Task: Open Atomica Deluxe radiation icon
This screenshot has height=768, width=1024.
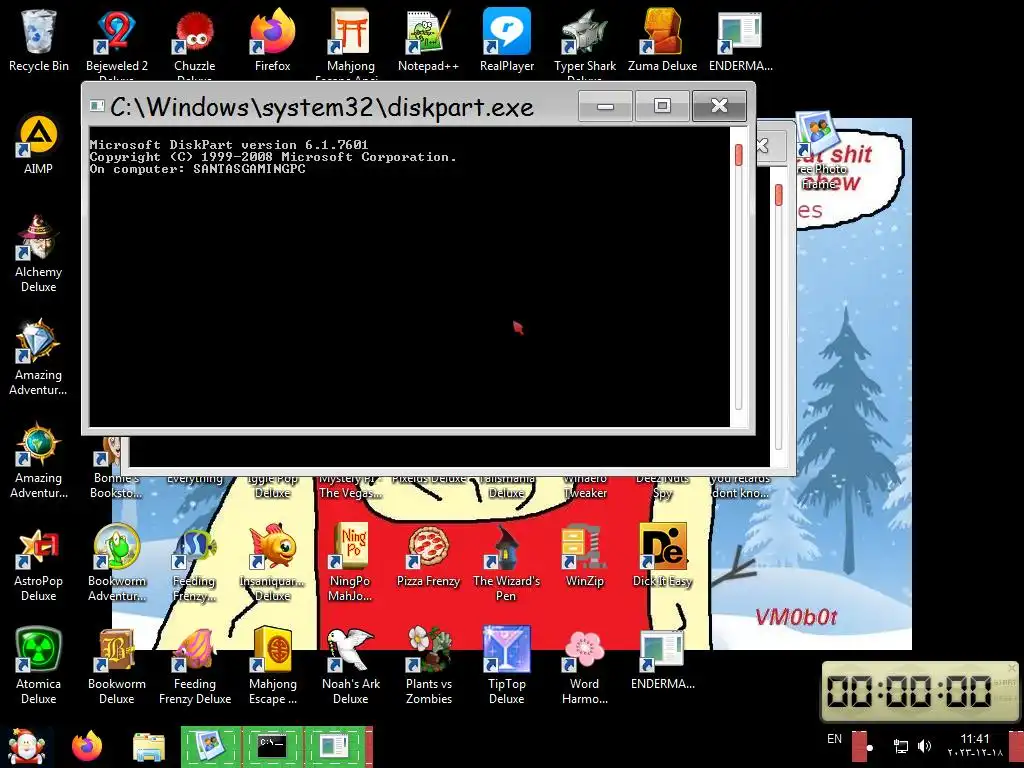Action: (39, 666)
